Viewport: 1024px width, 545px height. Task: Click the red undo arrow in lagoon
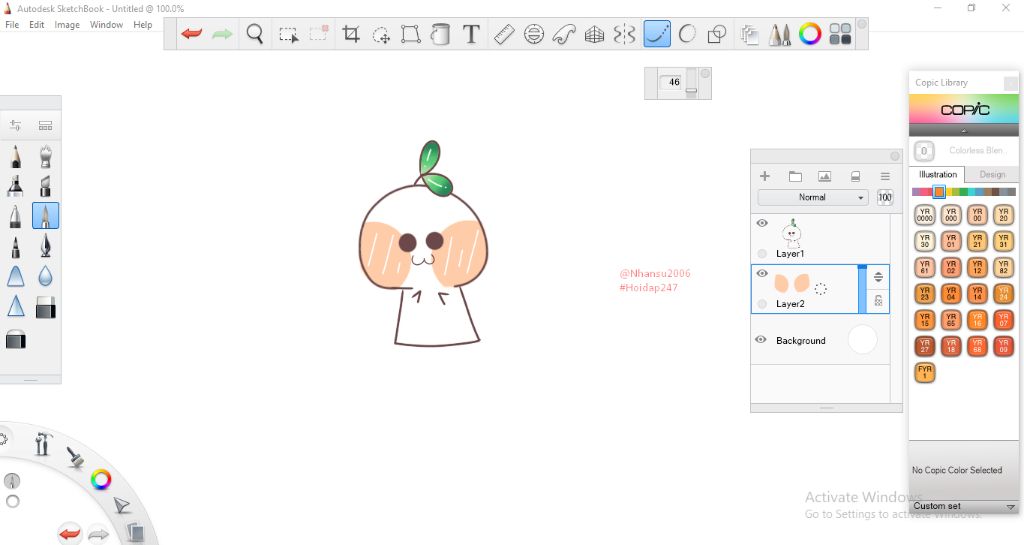point(69,534)
